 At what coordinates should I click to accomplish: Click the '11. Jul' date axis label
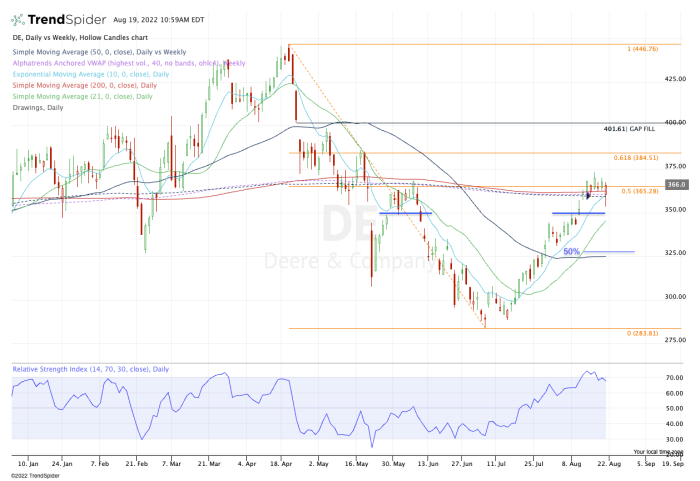[x=496, y=464]
